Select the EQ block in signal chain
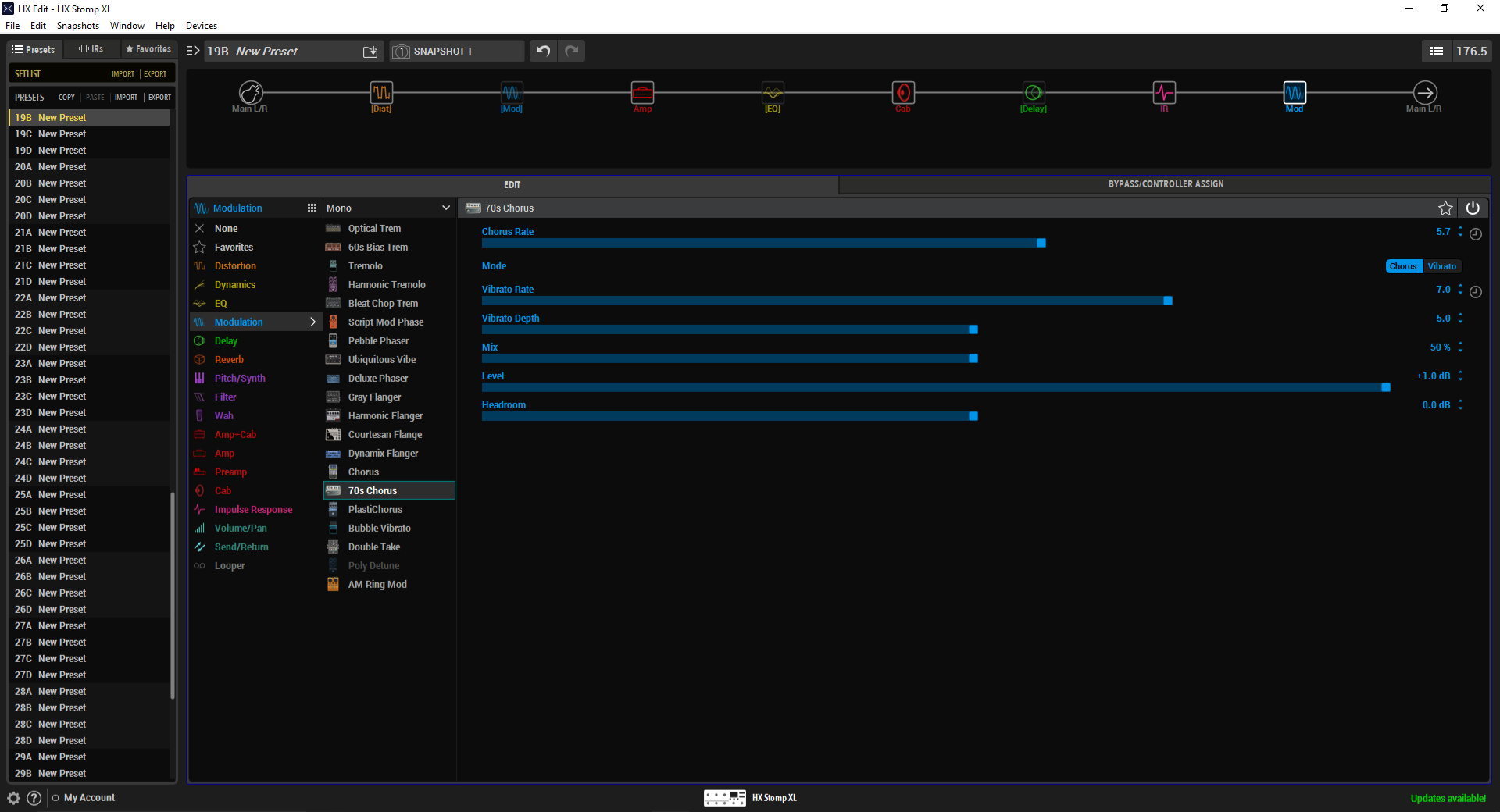The image size is (1500, 812). pyautogui.click(x=773, y=93)
